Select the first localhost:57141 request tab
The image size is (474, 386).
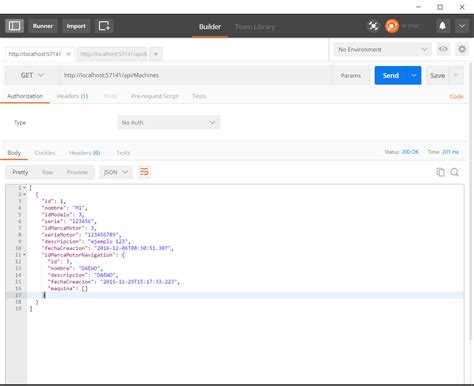[35, 54]
